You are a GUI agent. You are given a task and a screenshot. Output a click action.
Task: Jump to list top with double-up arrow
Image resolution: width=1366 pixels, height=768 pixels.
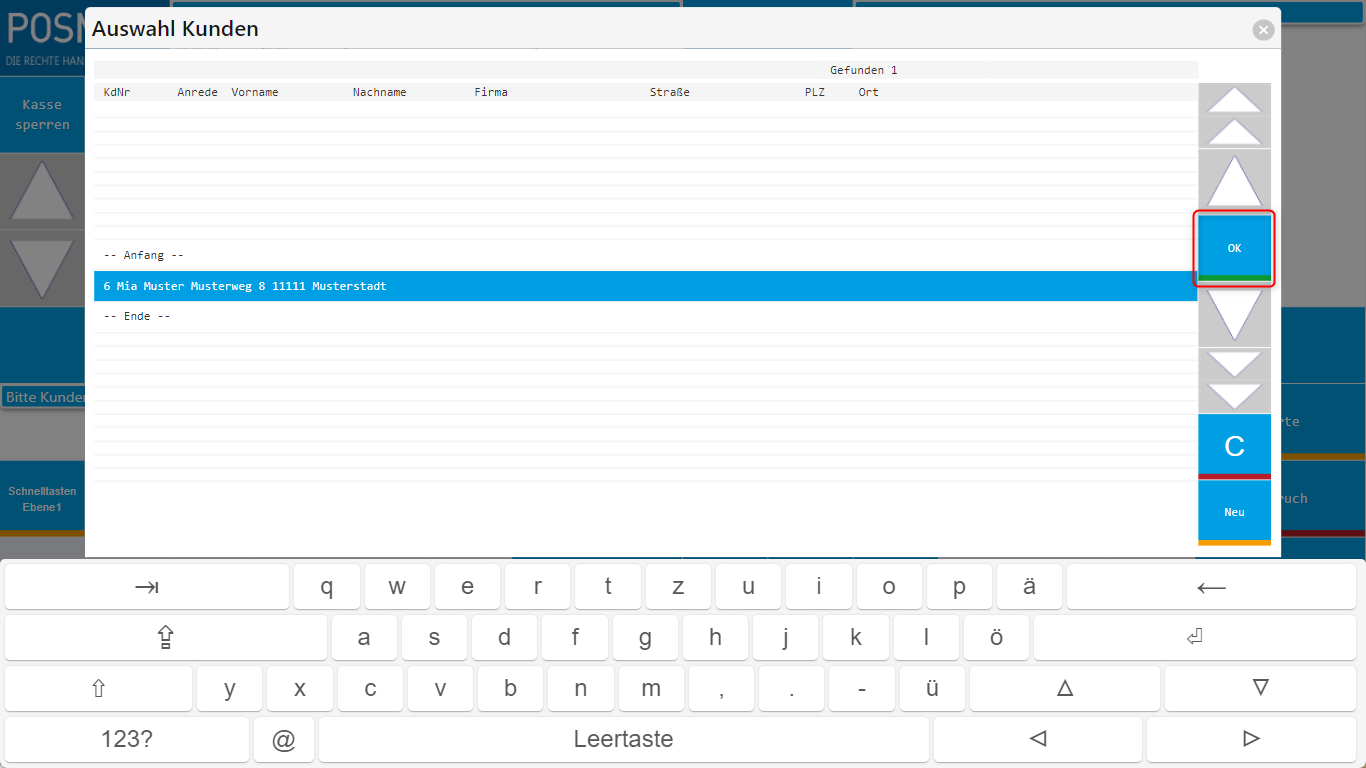click(1234, 116)
